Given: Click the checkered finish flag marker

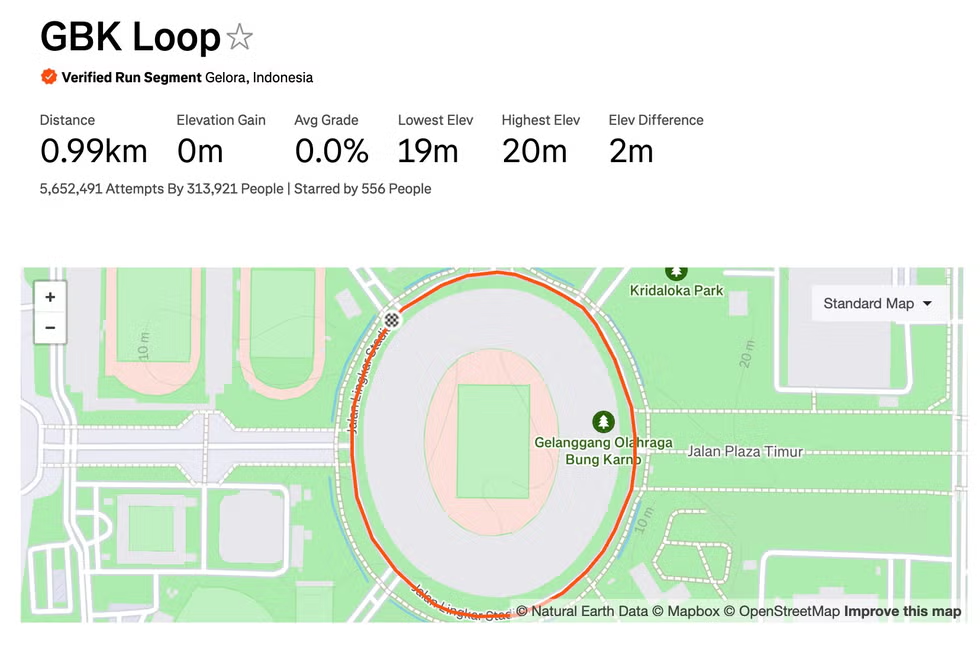Looking at the screenshot, I should 393,320.
